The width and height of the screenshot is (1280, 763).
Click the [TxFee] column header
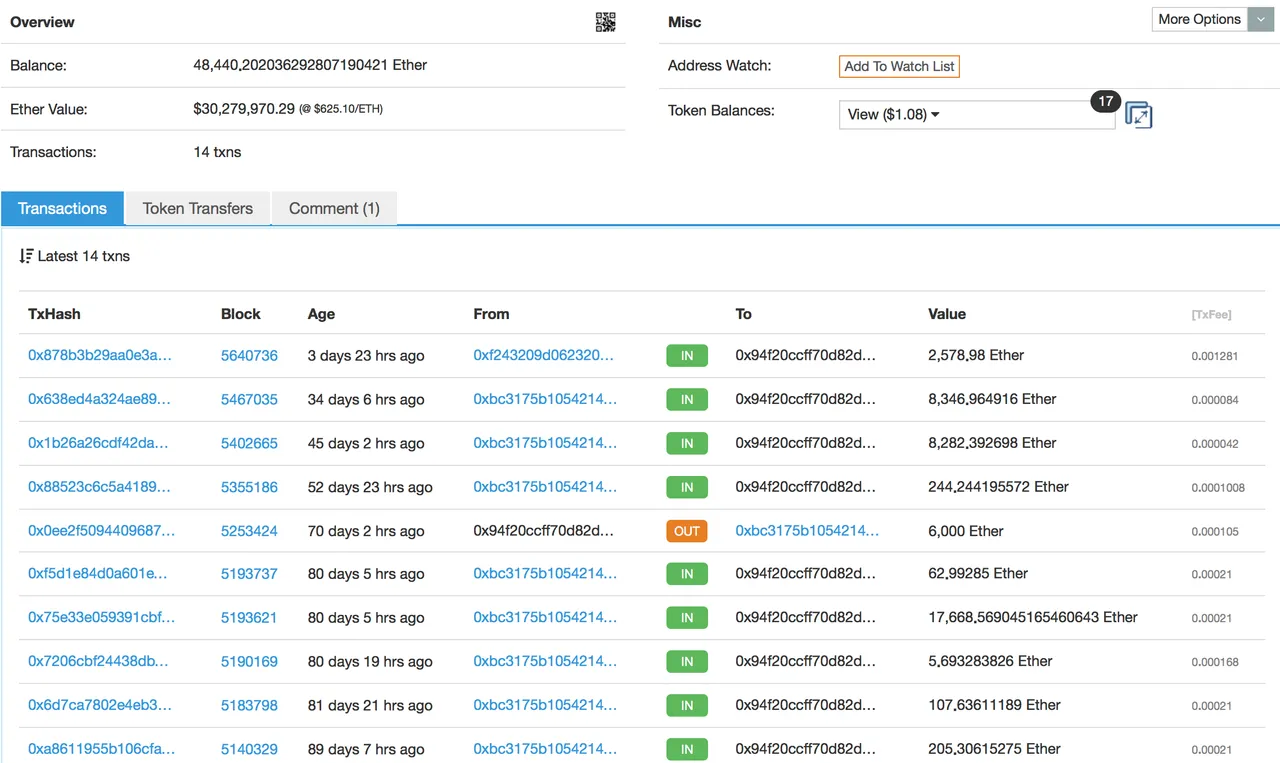coord(1211,314)
